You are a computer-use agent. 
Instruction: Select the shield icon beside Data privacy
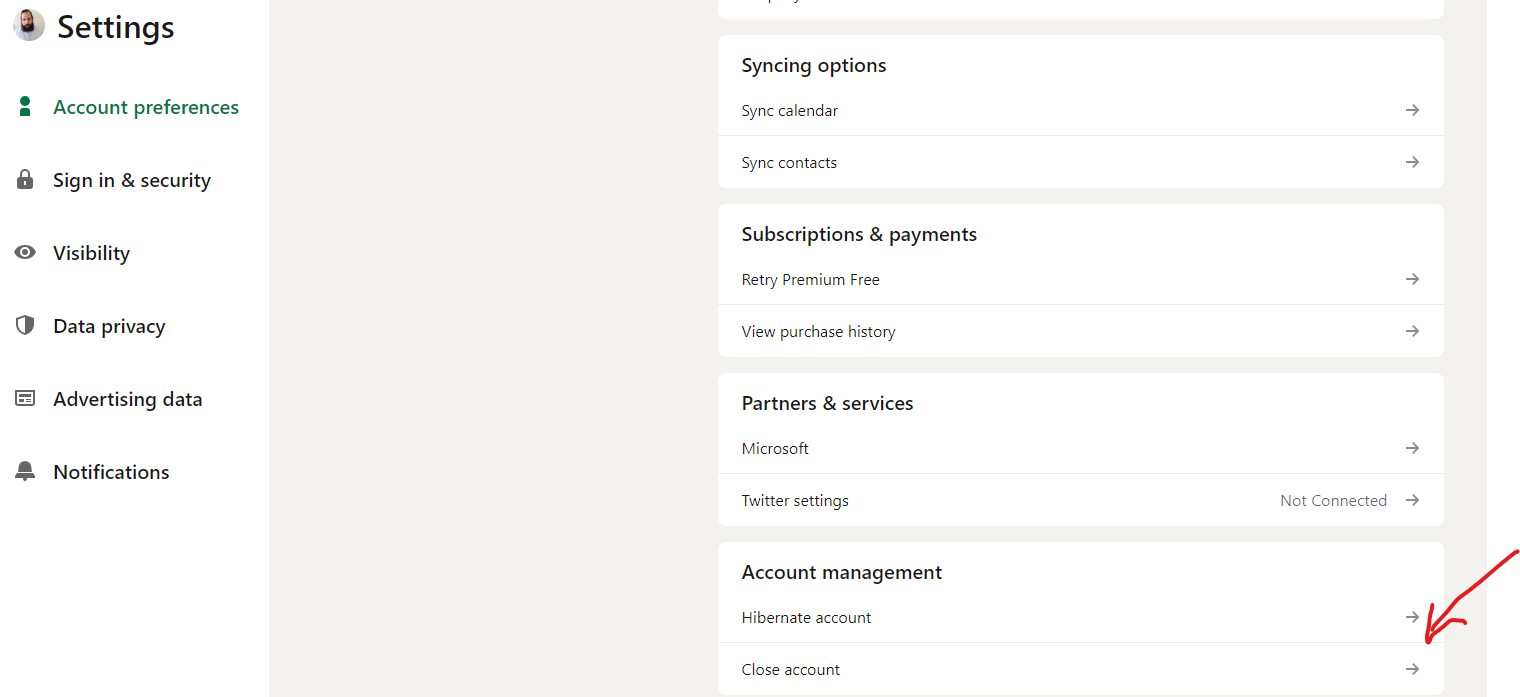click(25, 325)
